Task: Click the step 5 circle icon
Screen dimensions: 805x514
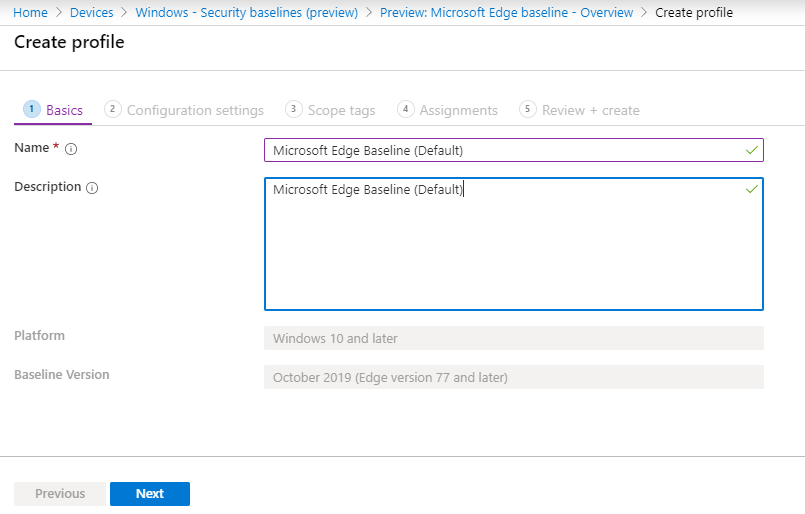Action: 528,109
